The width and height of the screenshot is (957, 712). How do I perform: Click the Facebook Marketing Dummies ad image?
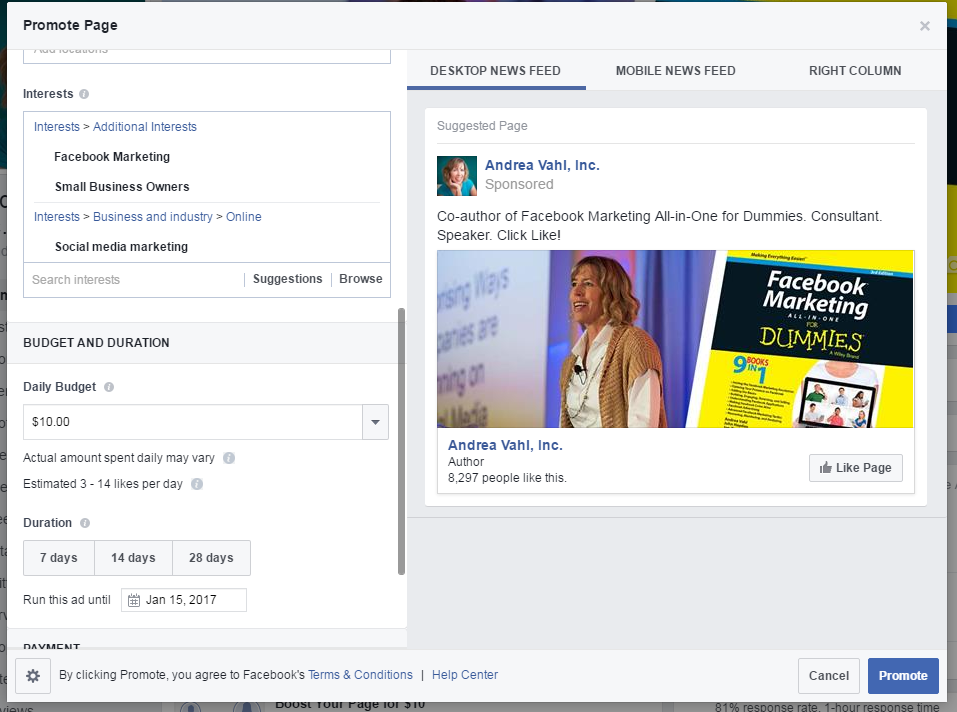676,339
